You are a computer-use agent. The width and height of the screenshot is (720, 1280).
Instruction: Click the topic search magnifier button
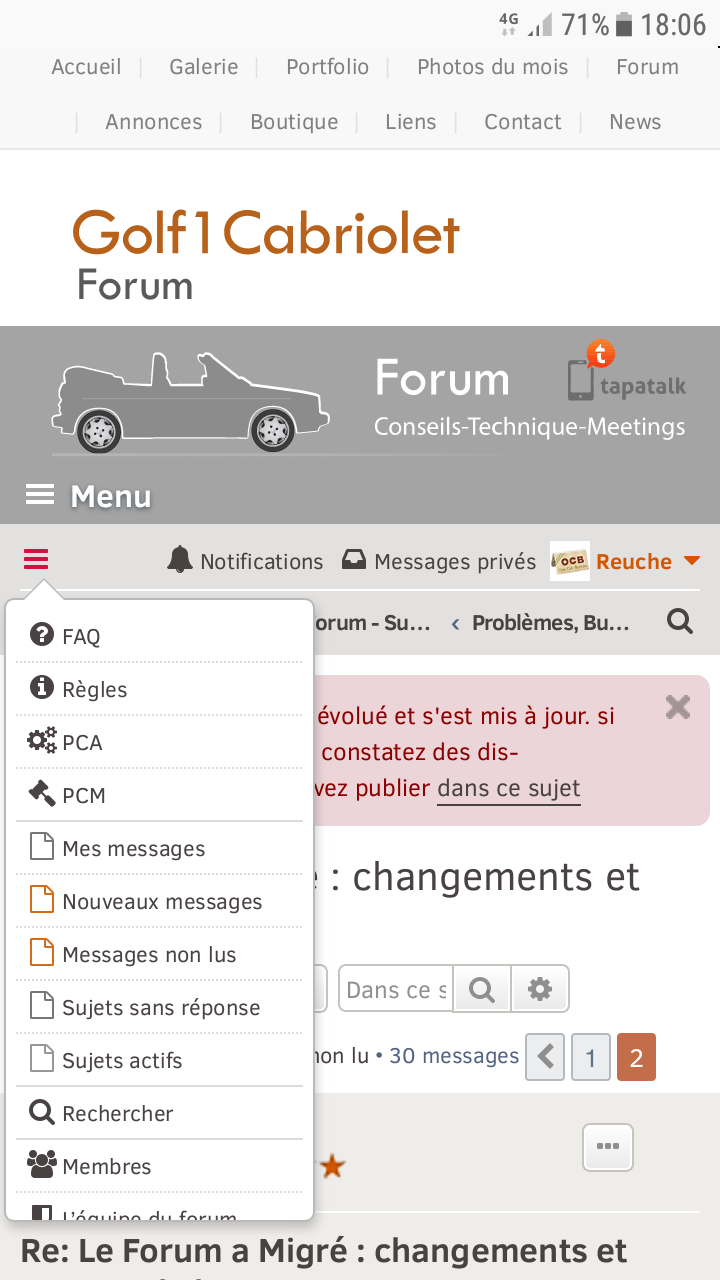482,989
